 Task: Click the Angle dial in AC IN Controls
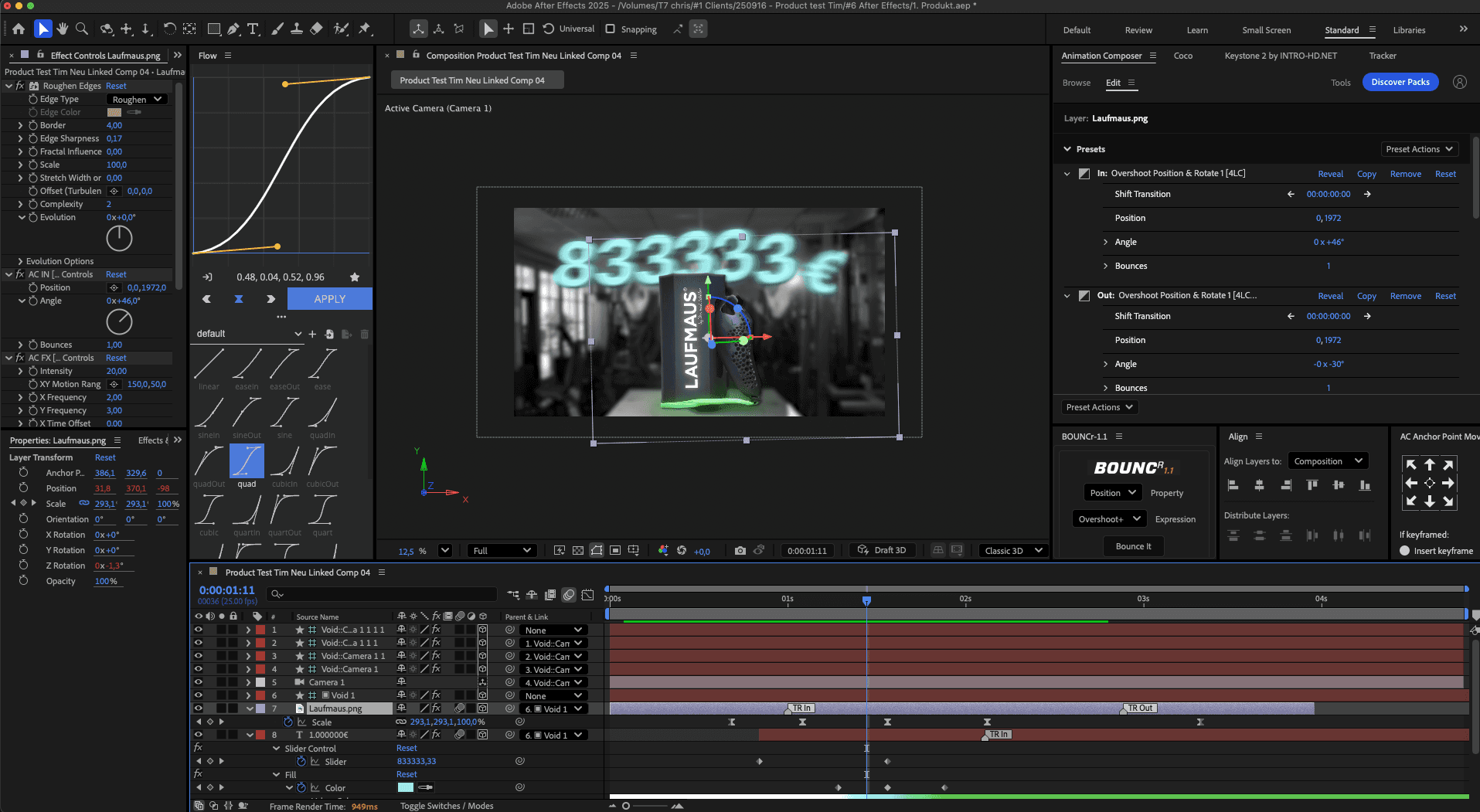pyautogui.click(x=119, y=322)
